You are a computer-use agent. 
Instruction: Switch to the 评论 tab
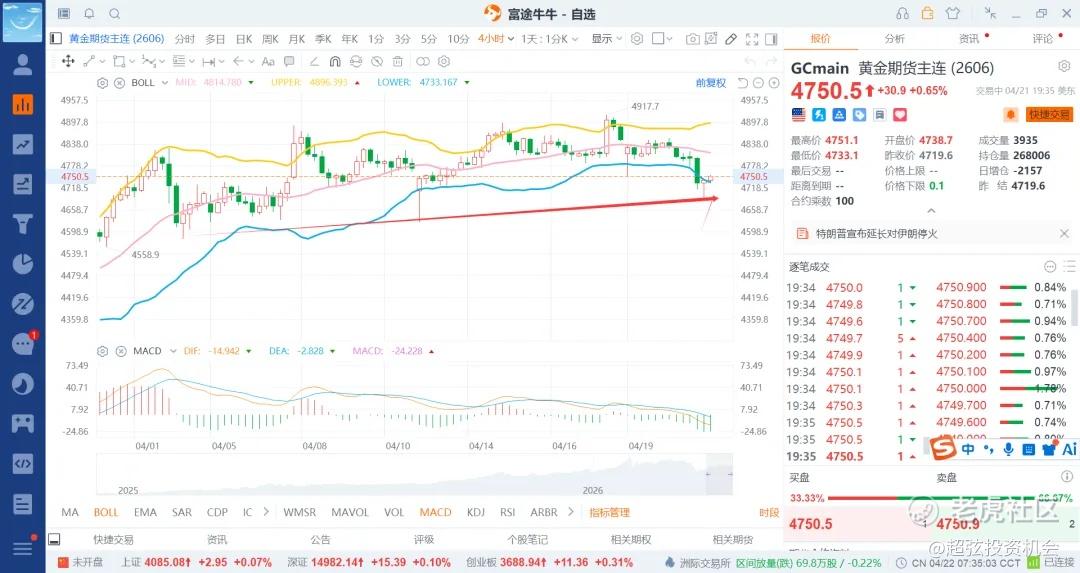[x=1043, y=39]
